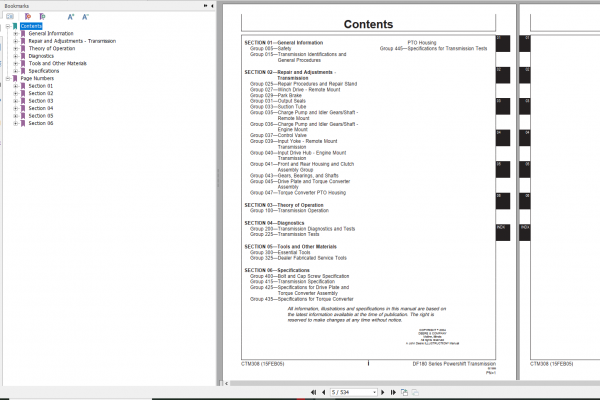Open the Section 04 bookmark
600x400 pixels.
point(41,108)
